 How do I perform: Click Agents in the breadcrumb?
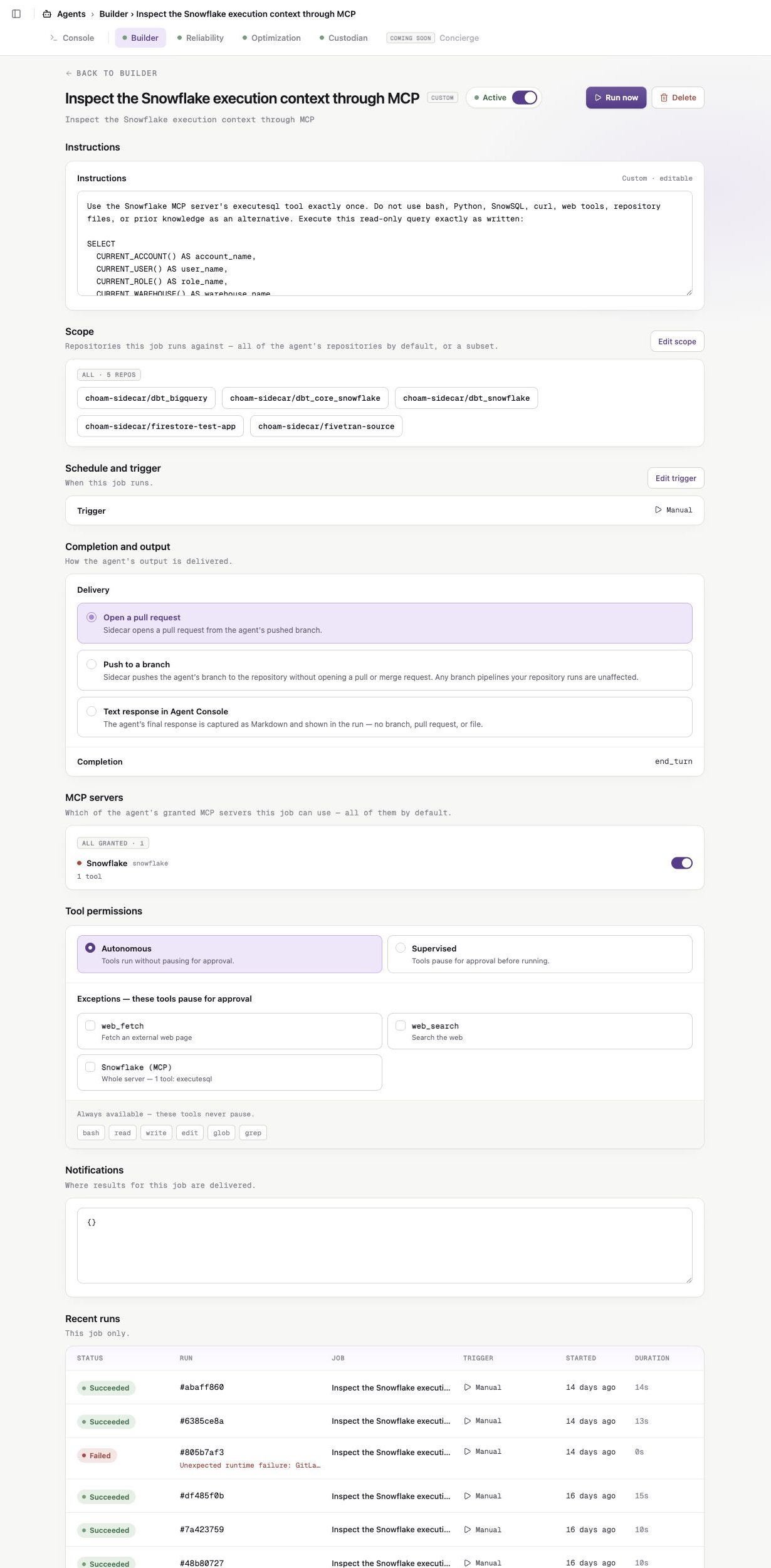[x=71, y=14]
